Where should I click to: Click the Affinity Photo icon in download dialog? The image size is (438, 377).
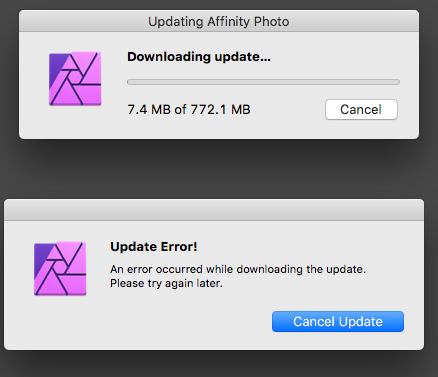75,79
